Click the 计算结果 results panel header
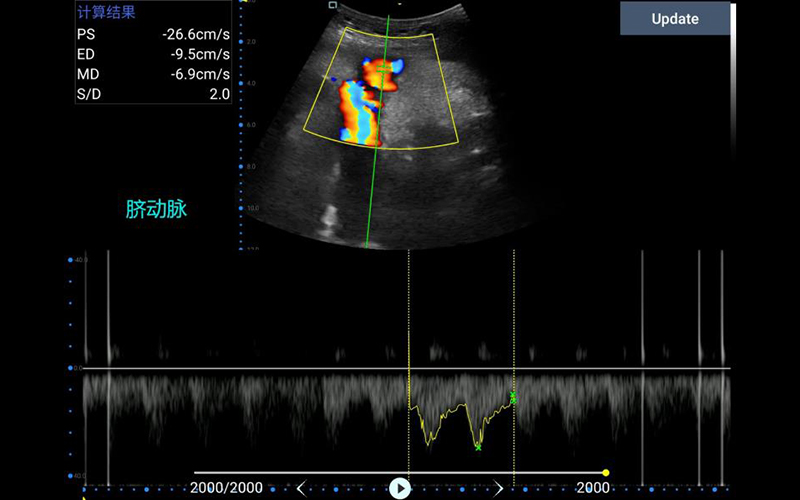Viewport: 800px width, 500px height. point(107,13)
